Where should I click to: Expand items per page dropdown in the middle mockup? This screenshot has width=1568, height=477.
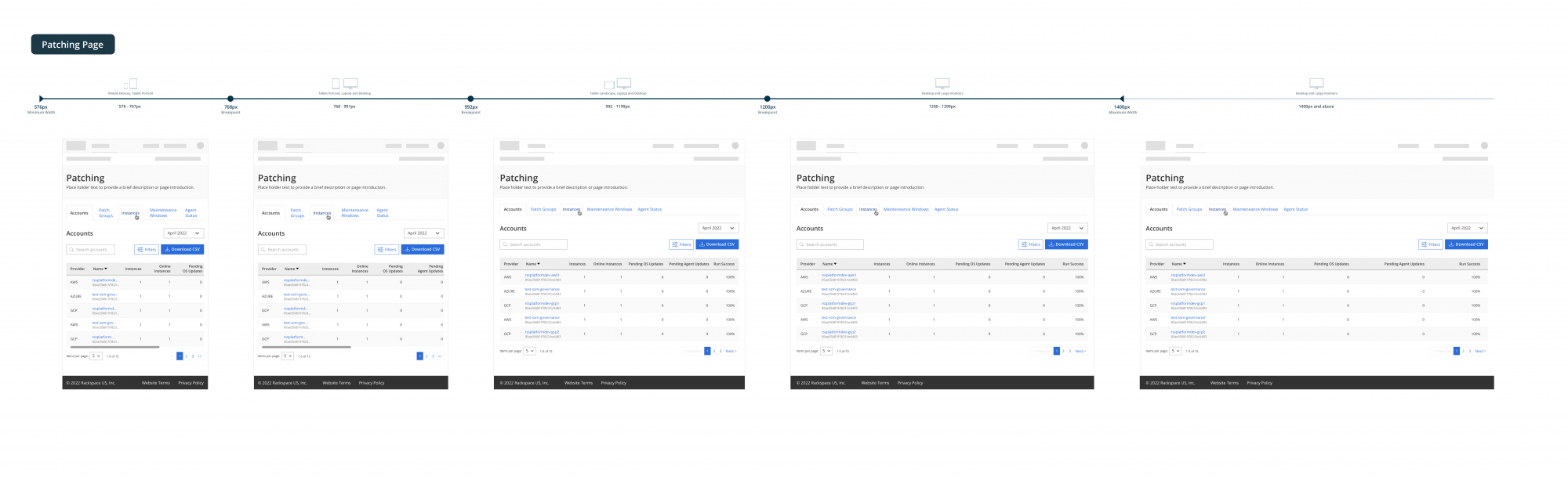pos(530,351)
